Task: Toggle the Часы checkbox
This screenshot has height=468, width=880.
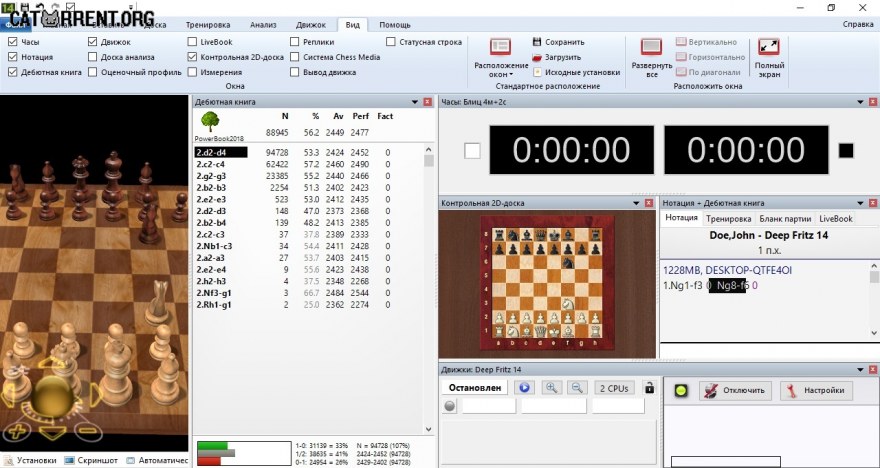Action: point(12,42)
